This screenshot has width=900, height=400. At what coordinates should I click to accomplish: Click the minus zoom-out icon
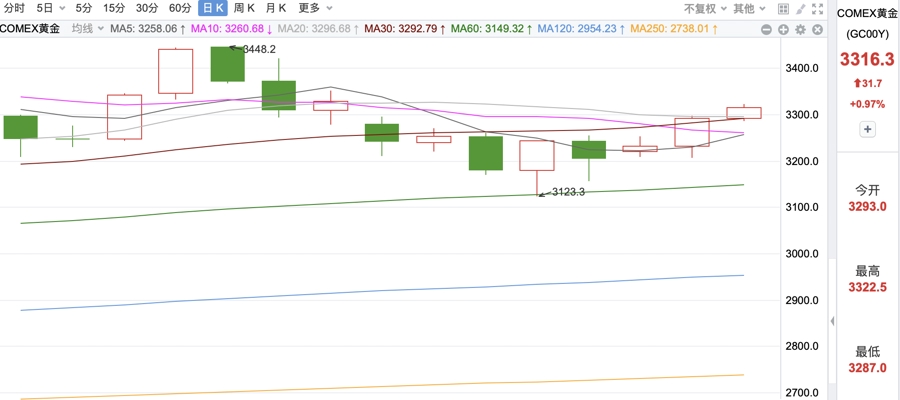click(x=766, y=29)
